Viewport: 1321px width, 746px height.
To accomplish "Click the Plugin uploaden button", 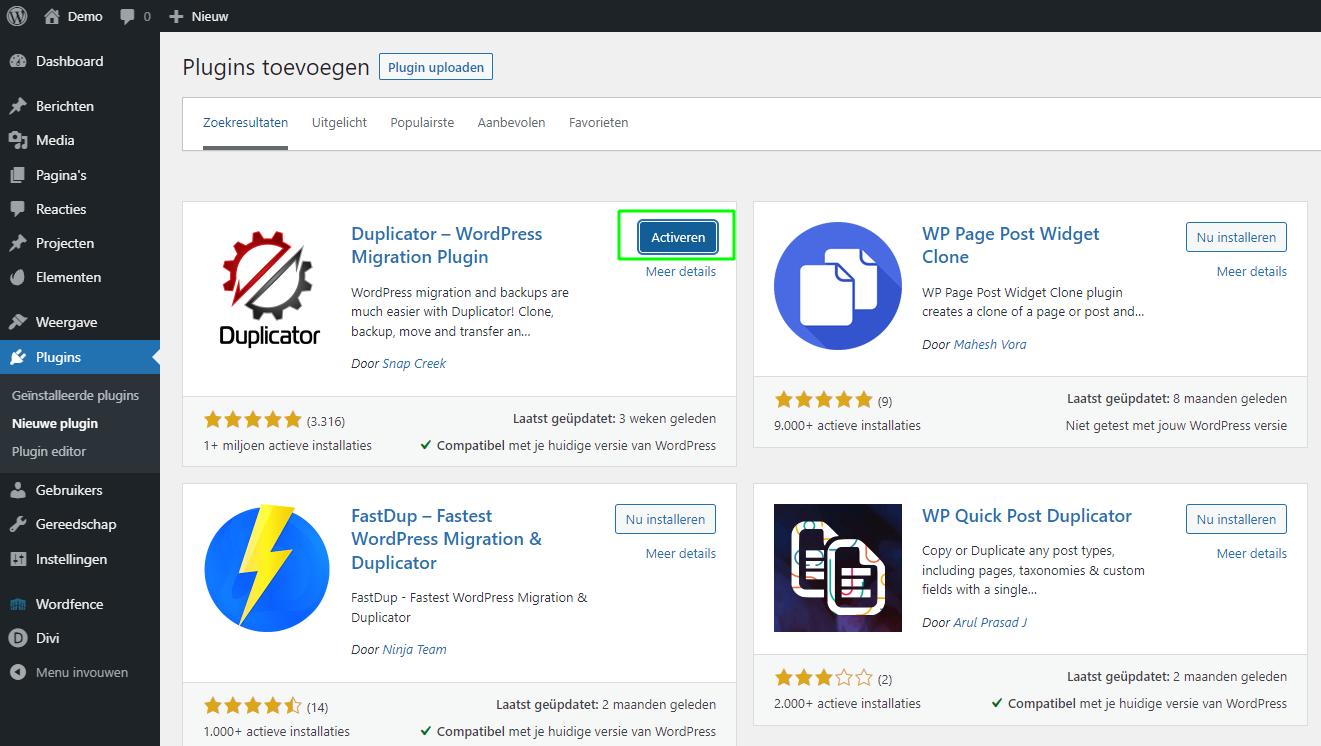I will (x=435, y=67).
